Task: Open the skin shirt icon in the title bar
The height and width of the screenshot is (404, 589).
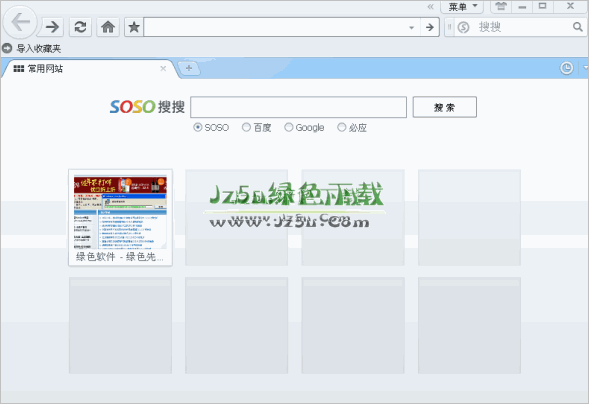Action: [x=501, y=6]
